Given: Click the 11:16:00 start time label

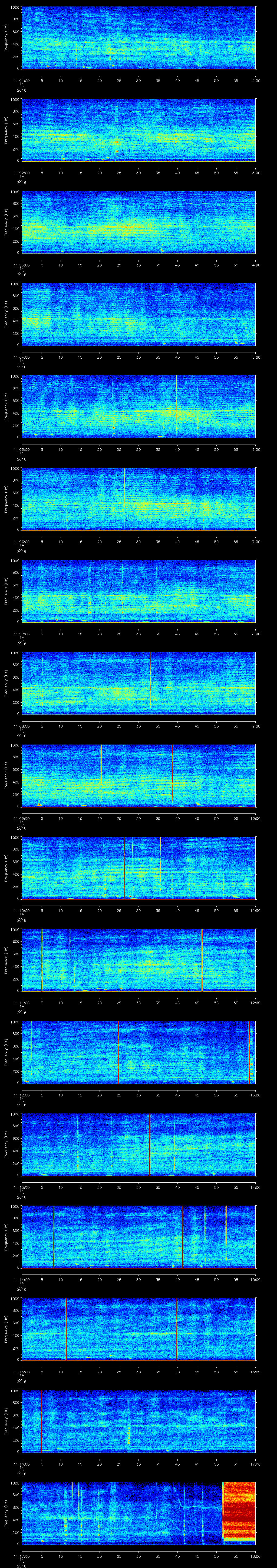Looking at the screenshot, I should [22, 1464].
